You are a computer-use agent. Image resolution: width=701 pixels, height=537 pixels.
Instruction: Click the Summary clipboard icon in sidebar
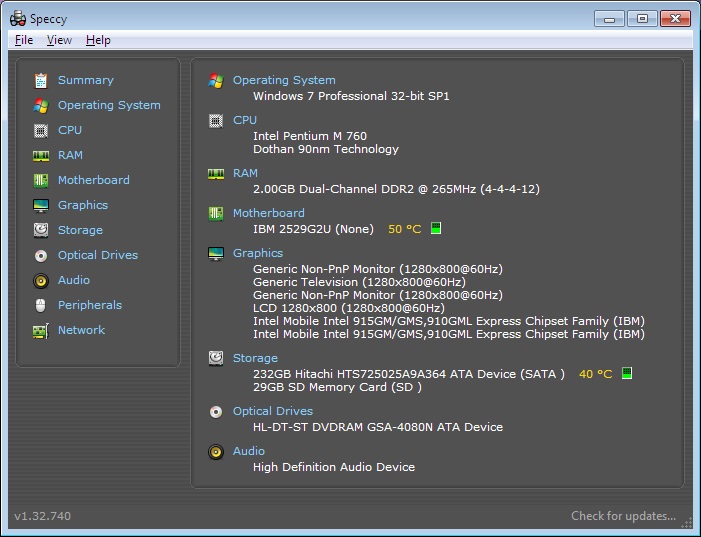pyautogui.click(x=41, y=80)
